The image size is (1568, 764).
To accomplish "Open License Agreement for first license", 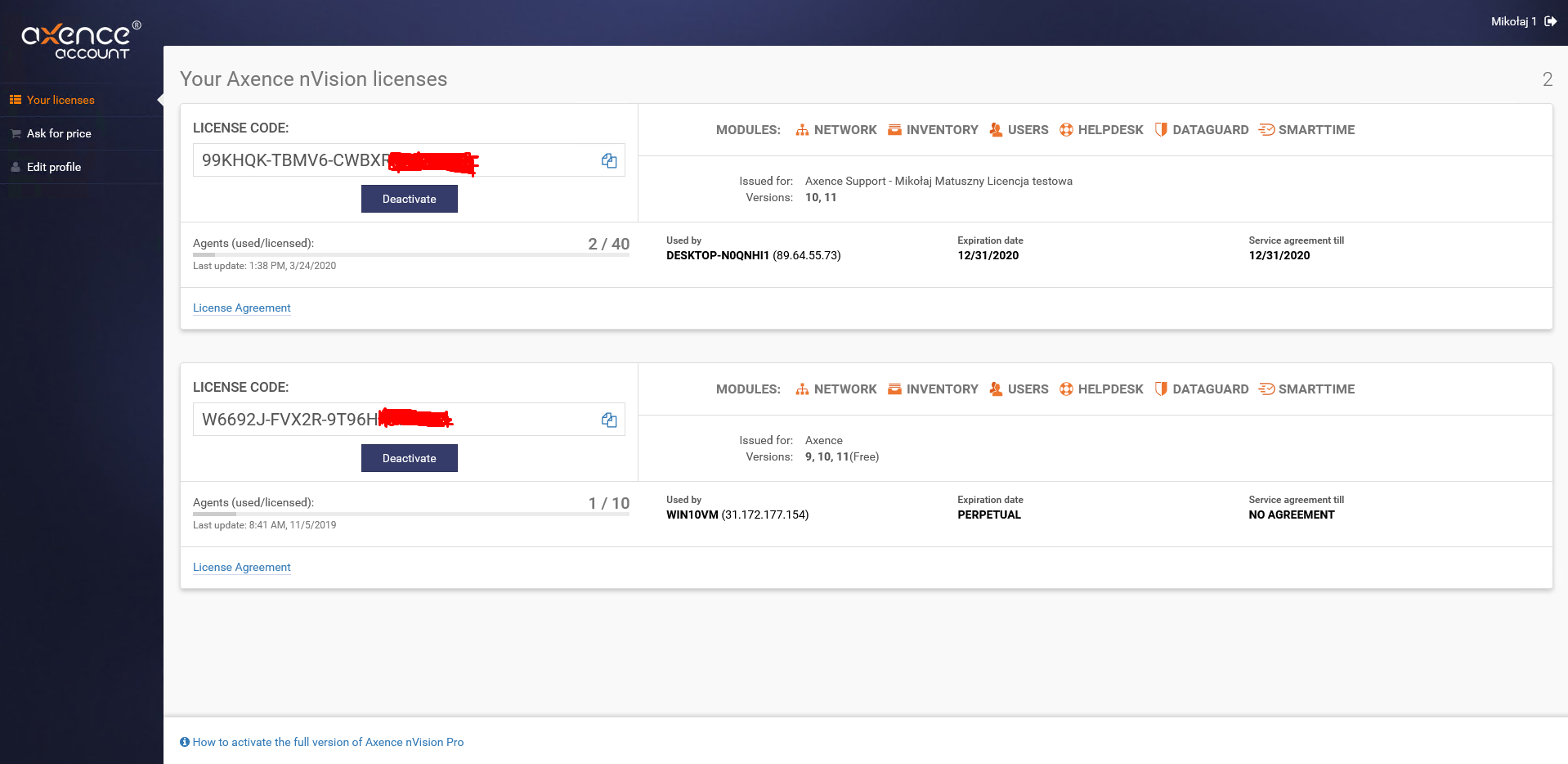I will (242, 308).
